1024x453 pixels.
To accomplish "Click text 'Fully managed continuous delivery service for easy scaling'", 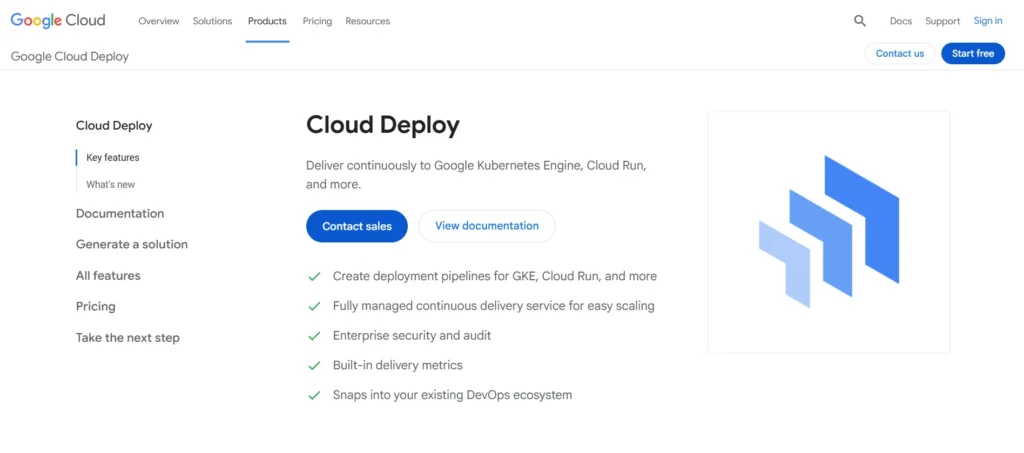I will pyautogui.click(x=494, y=305).
